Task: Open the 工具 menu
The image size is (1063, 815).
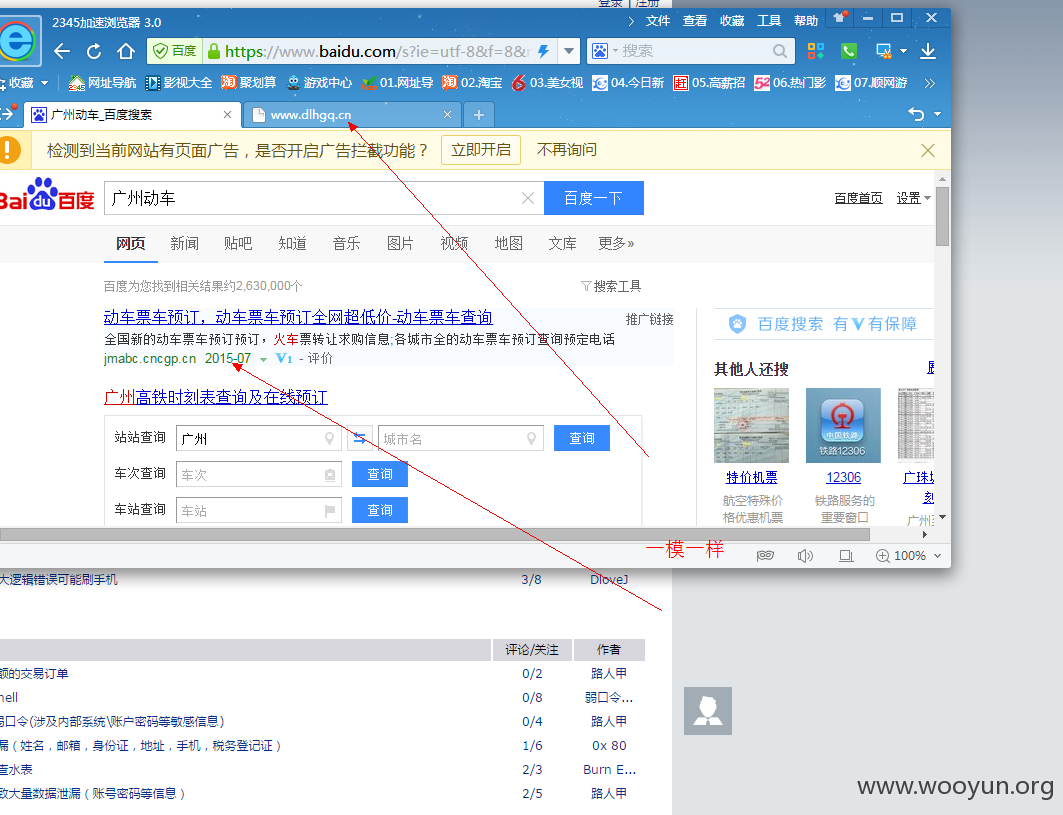Action: point(769,21)
